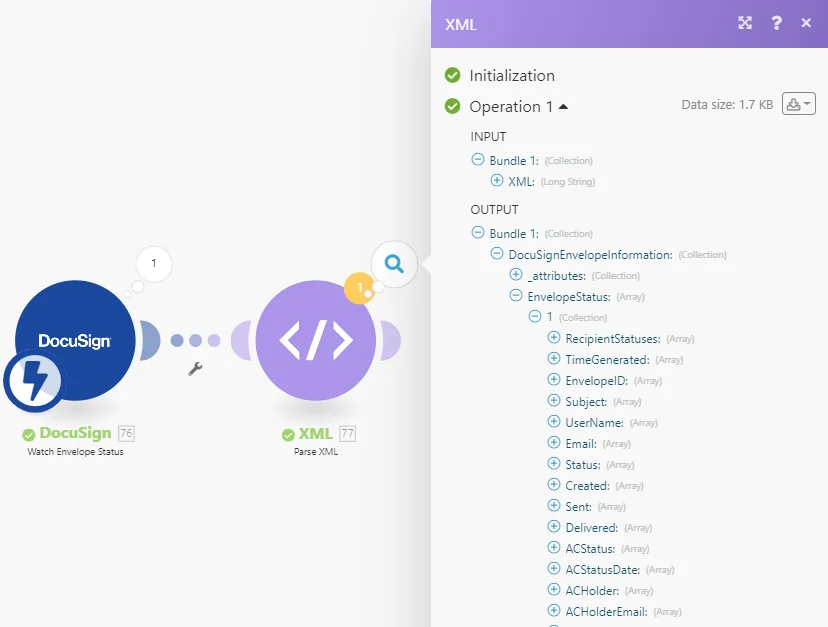Click the Data size: 1.7 KB text
Image resolution: width=828 pixels, height=627 pixels.
point(727,105)
